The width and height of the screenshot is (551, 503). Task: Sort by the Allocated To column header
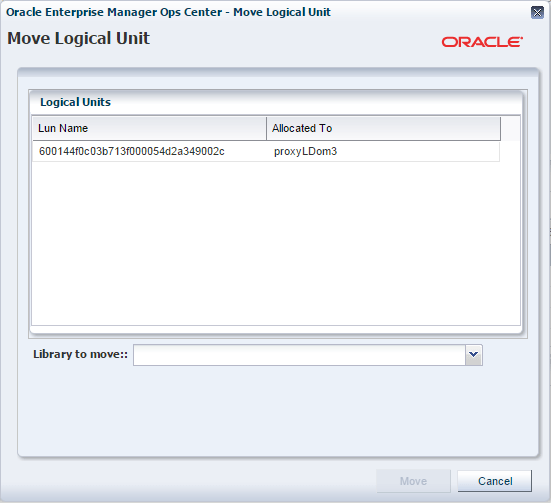383,128
